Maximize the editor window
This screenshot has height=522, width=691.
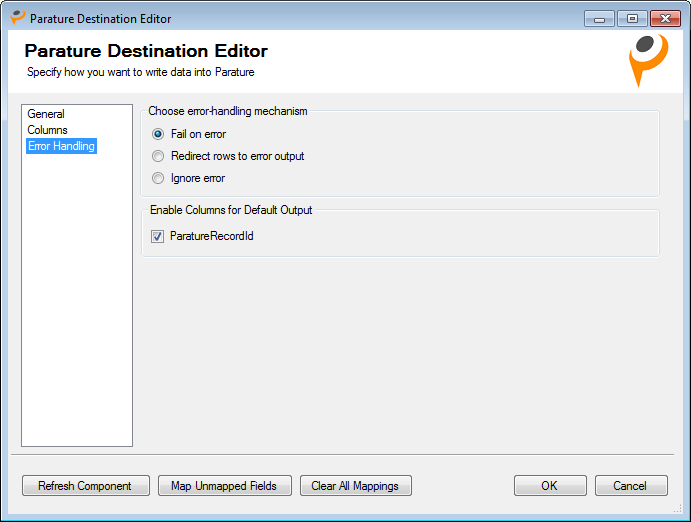(x=632, y=19)
